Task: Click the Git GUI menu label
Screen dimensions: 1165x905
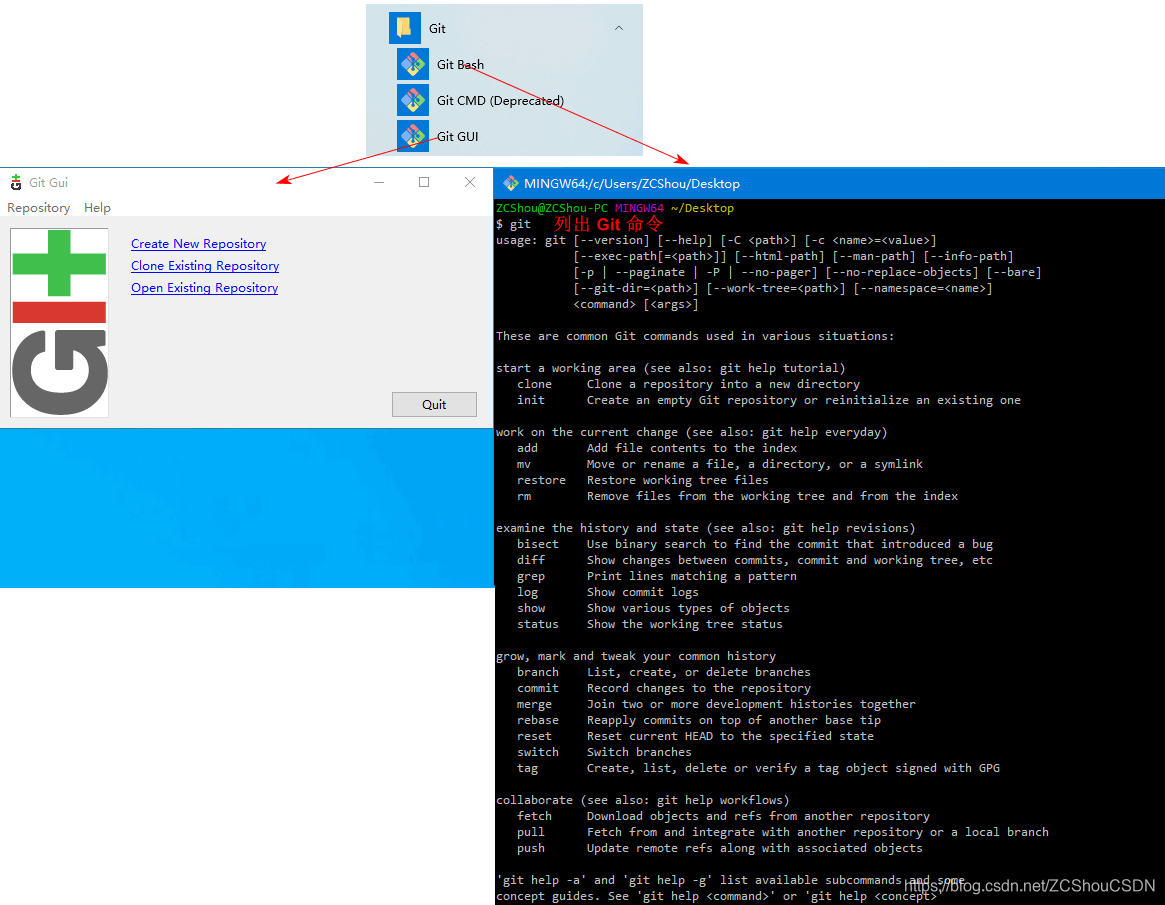Action: (457, 137)
